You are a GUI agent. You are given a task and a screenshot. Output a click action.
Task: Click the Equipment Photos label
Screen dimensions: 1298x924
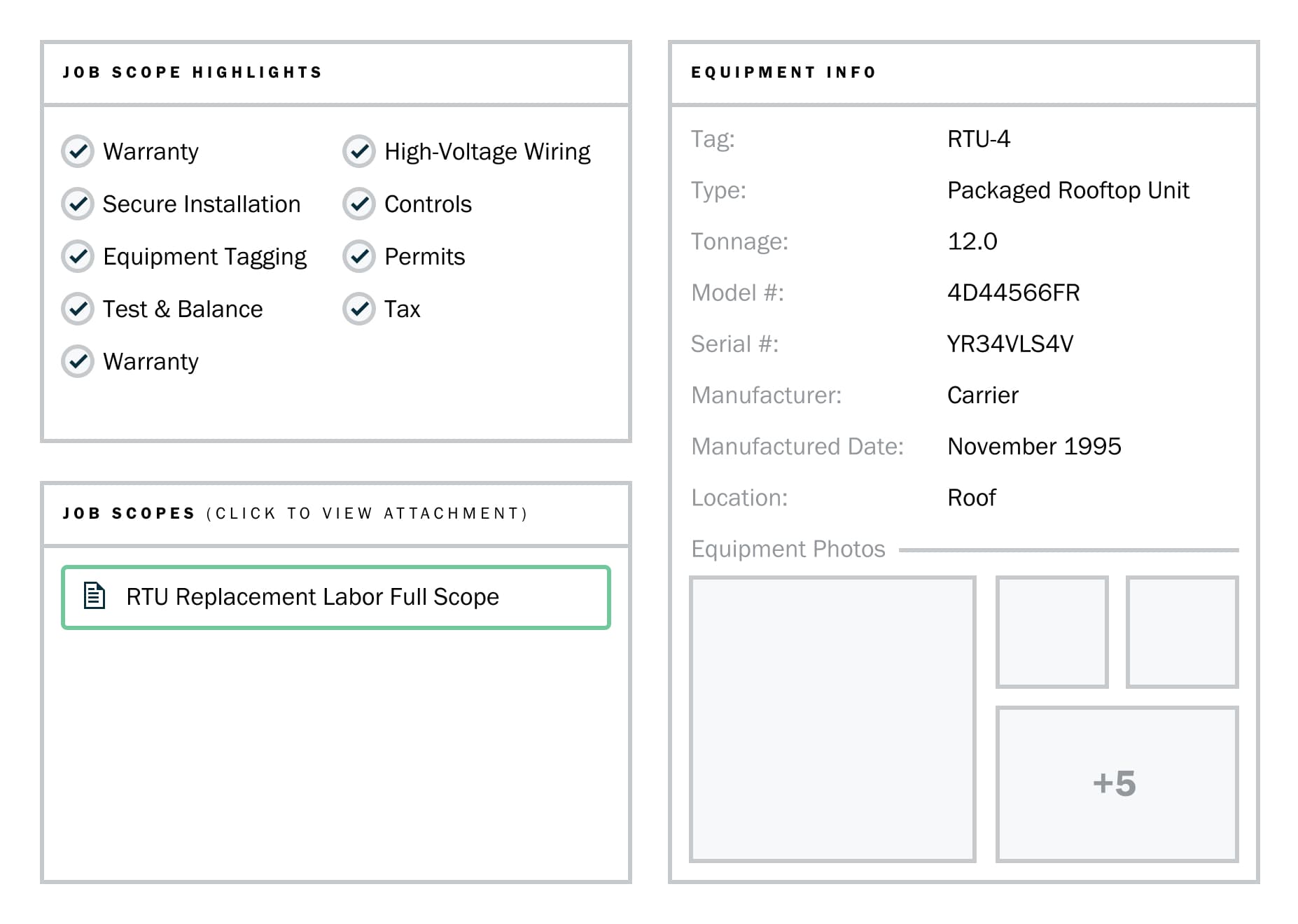point(788,549)
